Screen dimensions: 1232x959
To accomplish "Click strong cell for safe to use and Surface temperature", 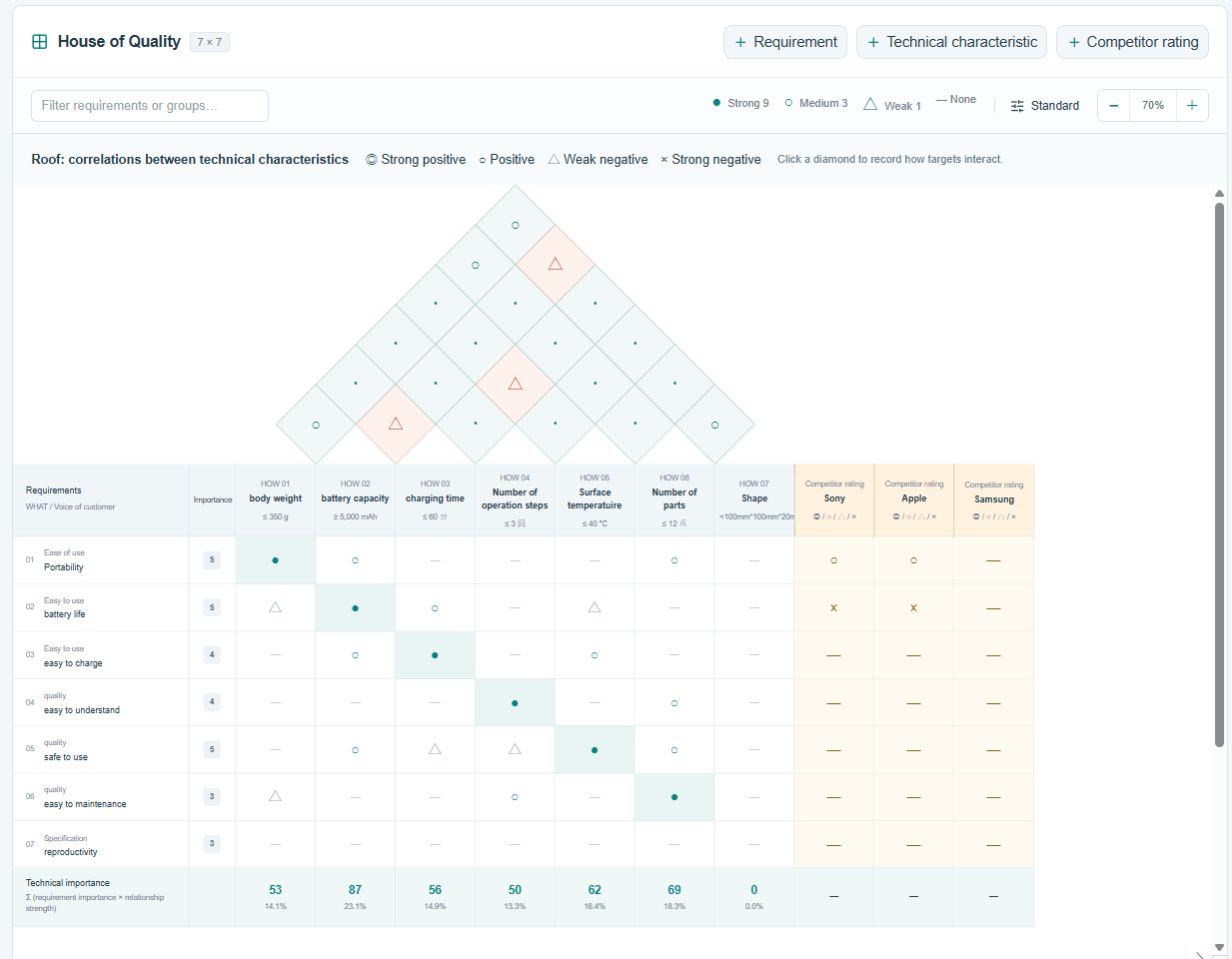I will coord(596,749).
